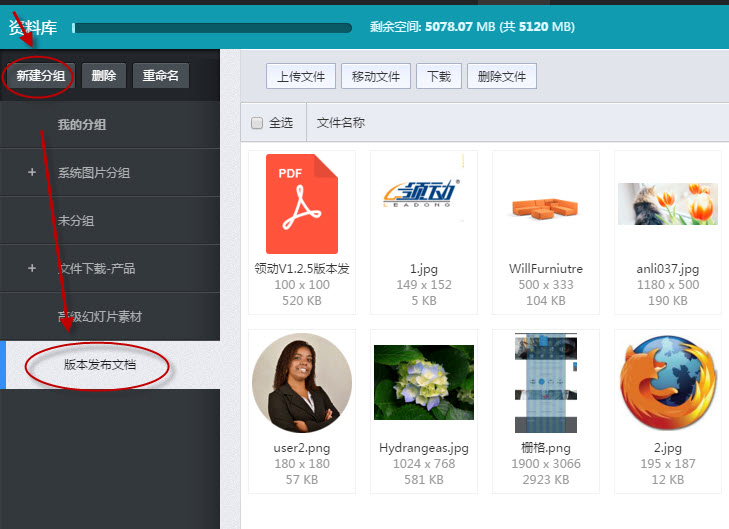The width and height of the screenshot is (729, 529).
Task: Select the Hydrangeas.jpg flower image
Action: [x=424, y=382]
